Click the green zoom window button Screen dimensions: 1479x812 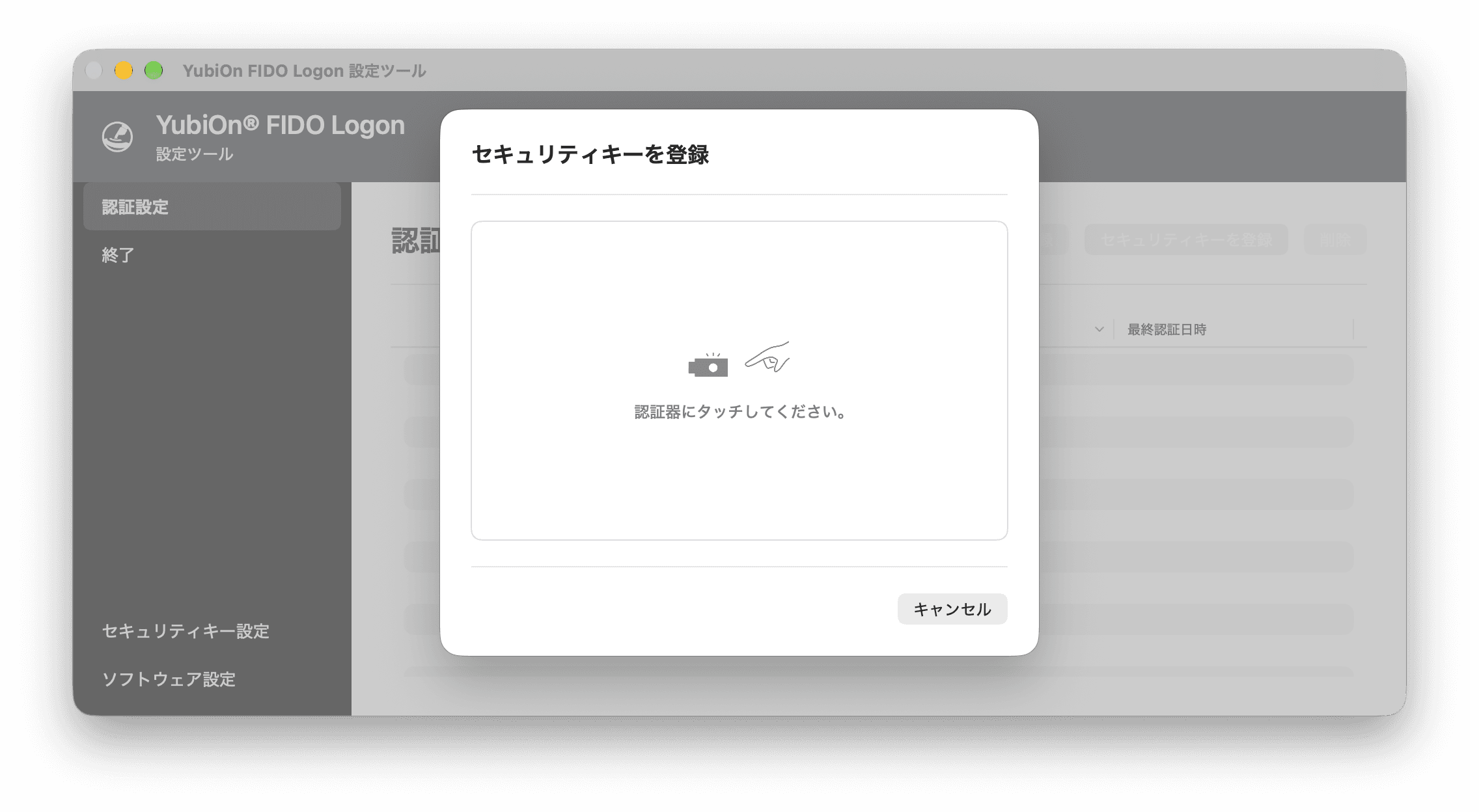154,70
